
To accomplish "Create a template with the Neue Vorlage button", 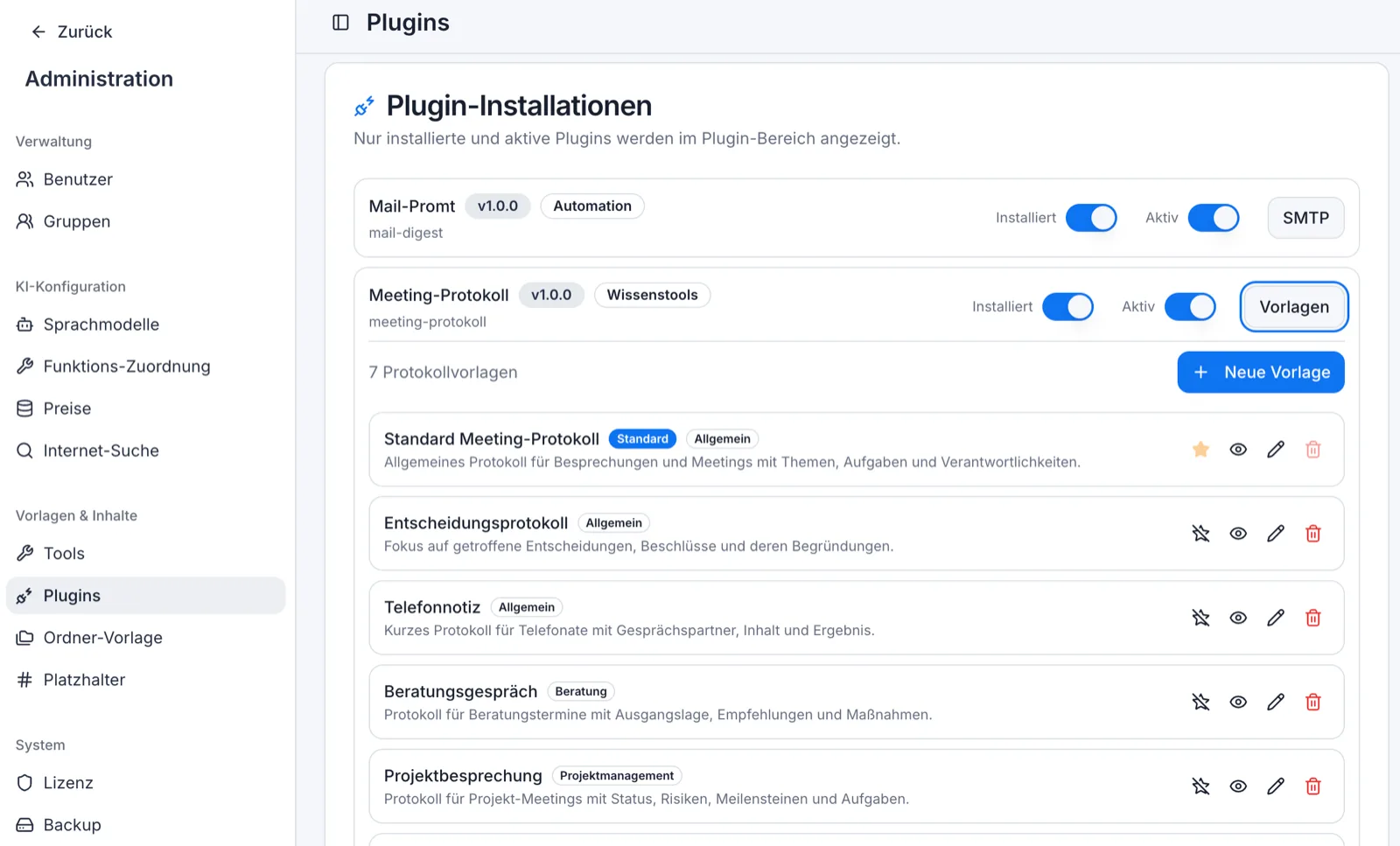I will (x=1260, y=372).
